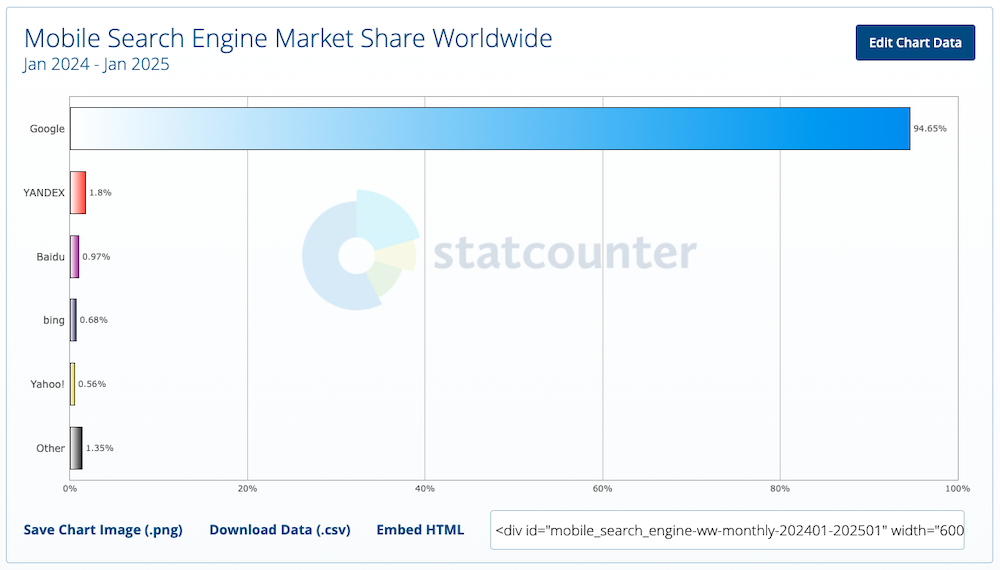Click the 60% axis tick label
The width and height of the screenshot is (1000, 570).
tap(602, 488)
